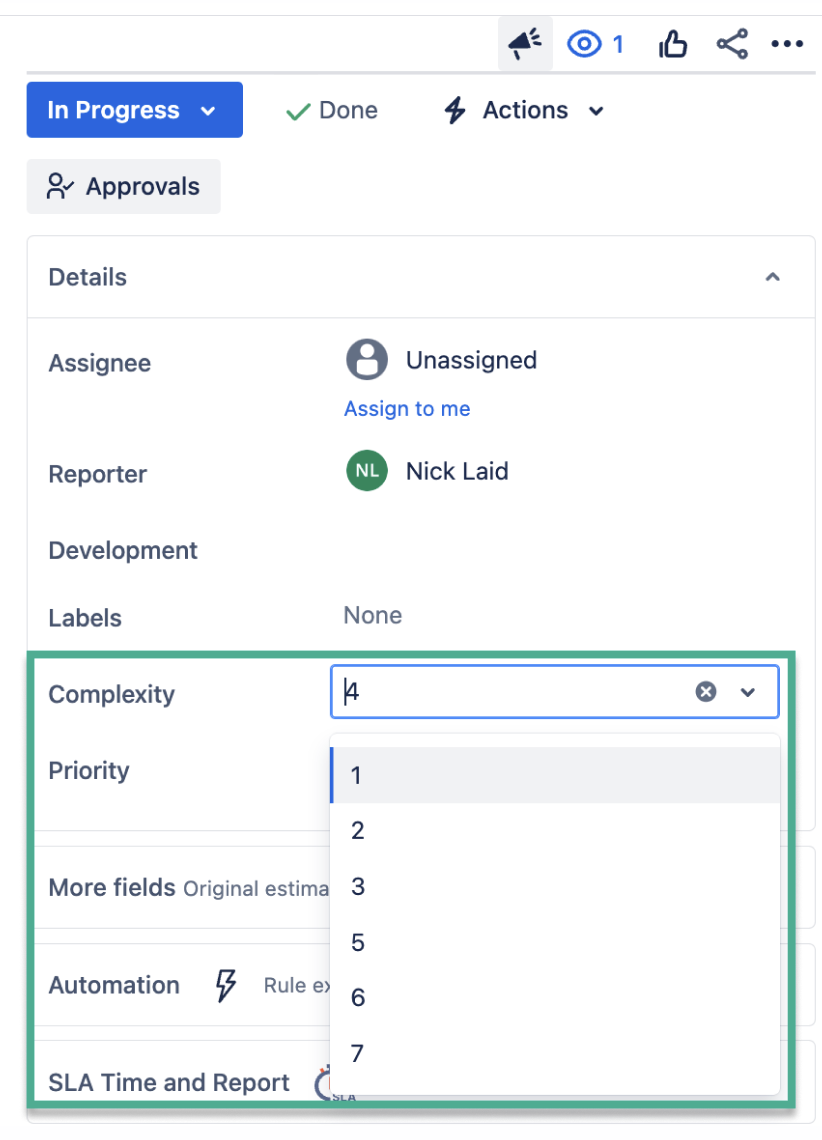The image size is (822, 1140).
Task: Select option 3 in Complexity list
Action: tap(555, 886)
